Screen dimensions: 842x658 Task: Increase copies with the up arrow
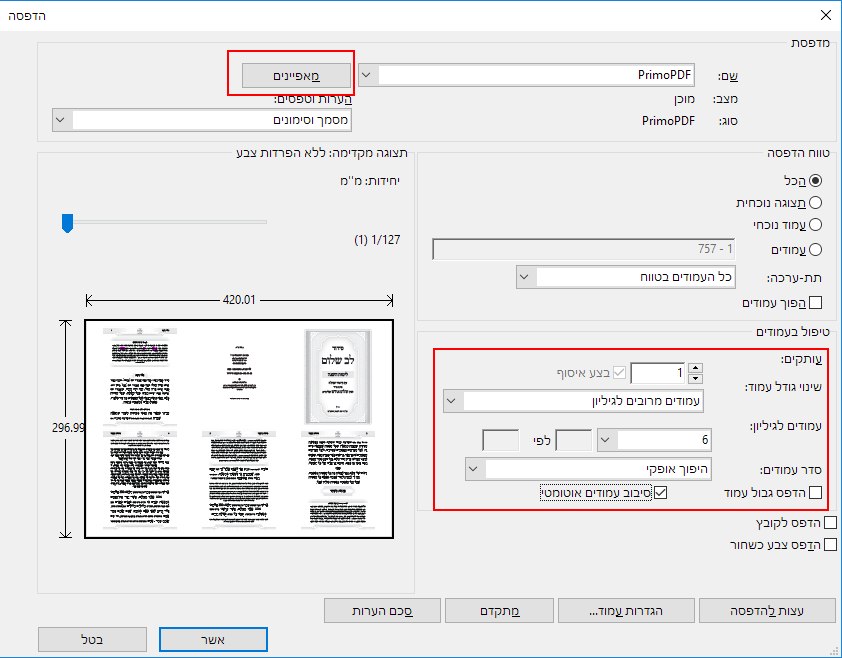point(695,368)
